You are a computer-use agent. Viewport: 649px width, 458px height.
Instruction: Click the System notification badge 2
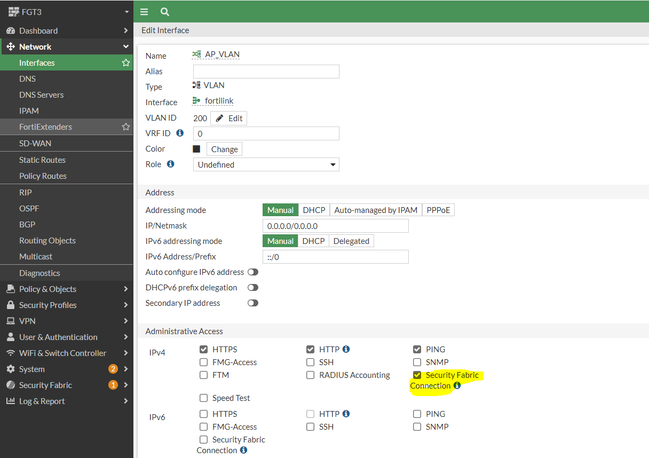point(113,369)
